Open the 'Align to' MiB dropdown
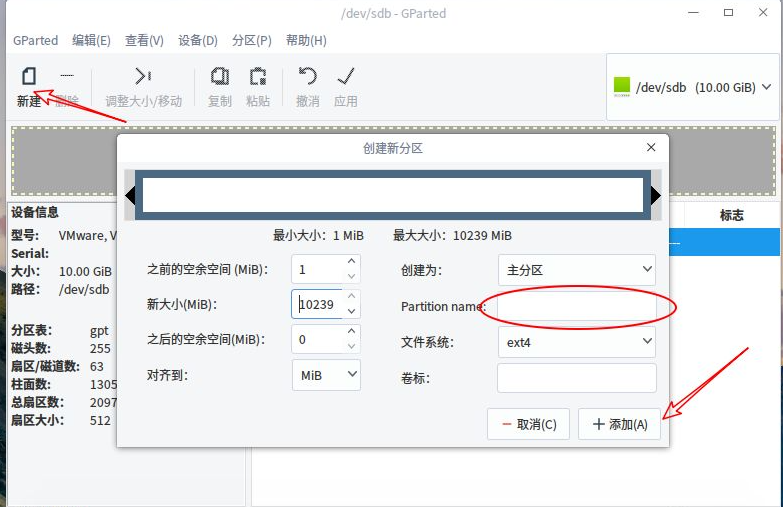This screenshot has width=783, height=507. tap(327, 376)
